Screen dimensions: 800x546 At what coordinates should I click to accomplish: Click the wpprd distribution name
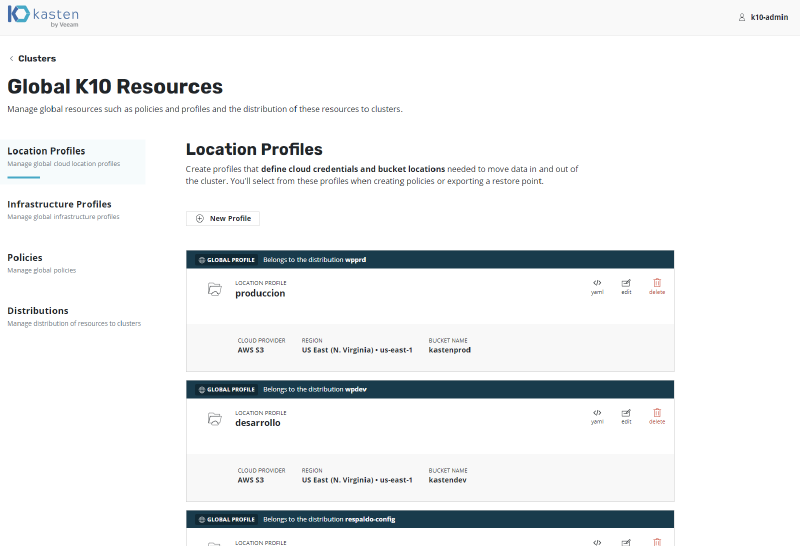pos(356,260)
